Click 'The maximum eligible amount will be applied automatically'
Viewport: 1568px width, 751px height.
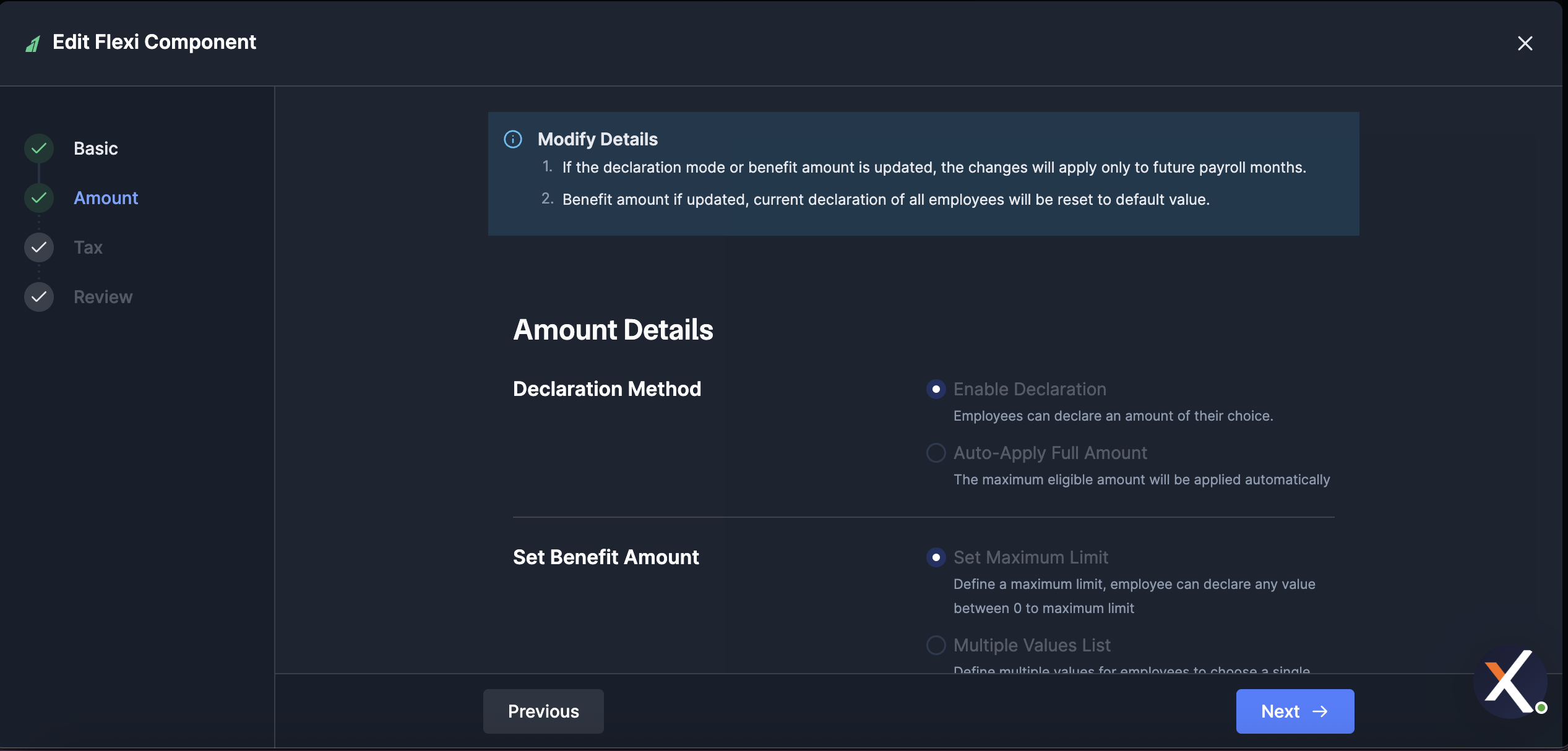point(1142,479)
